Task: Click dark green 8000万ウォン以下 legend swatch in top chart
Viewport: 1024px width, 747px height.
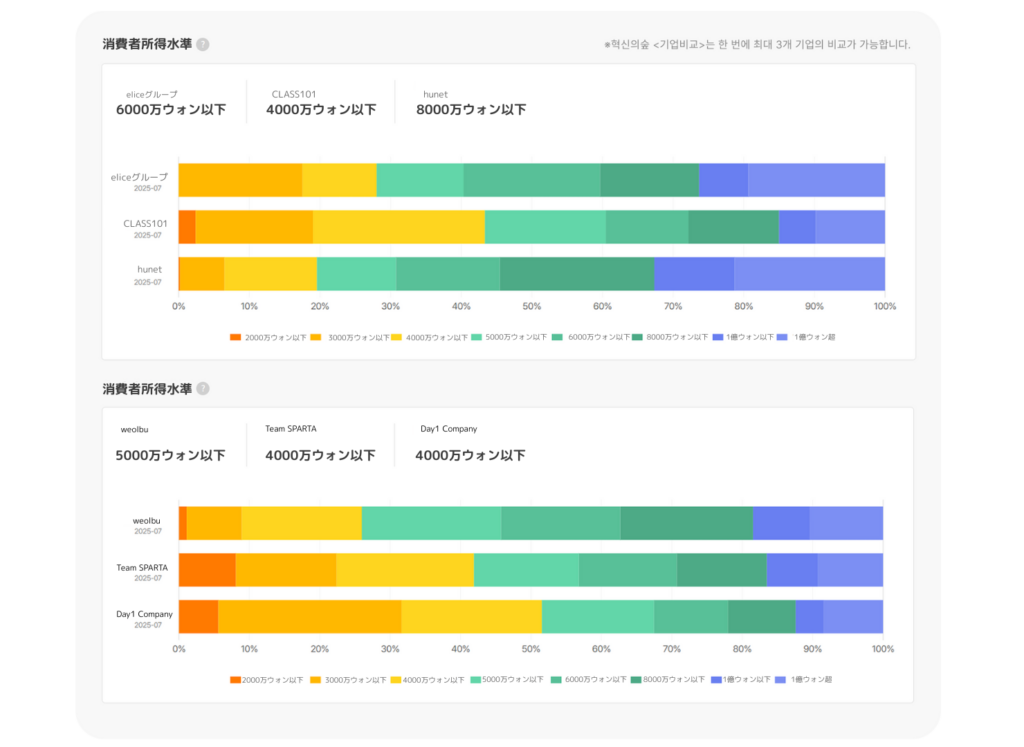Action: click(x=637, y=337)
